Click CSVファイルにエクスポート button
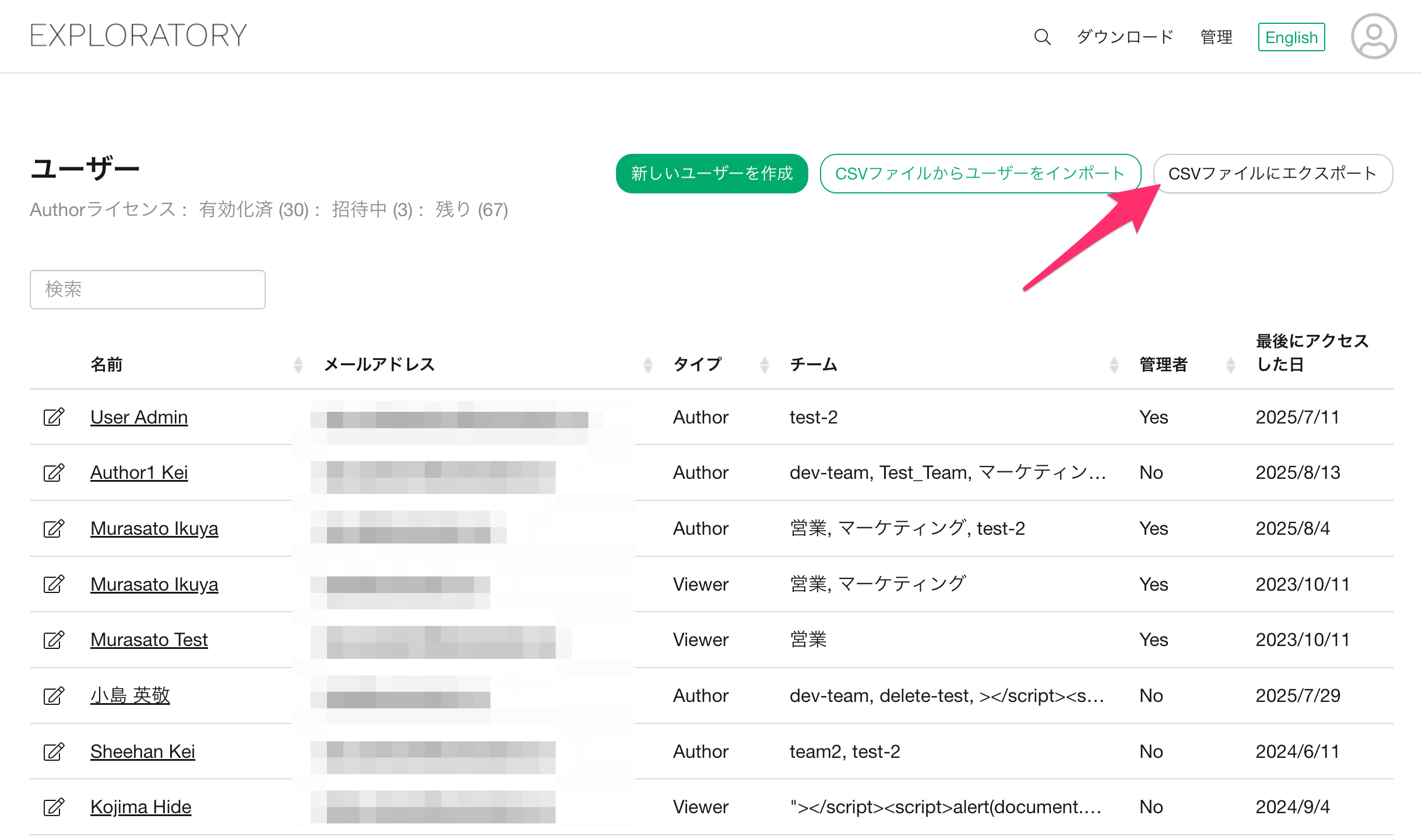 pyautogui.click(x=1273, y=174)
